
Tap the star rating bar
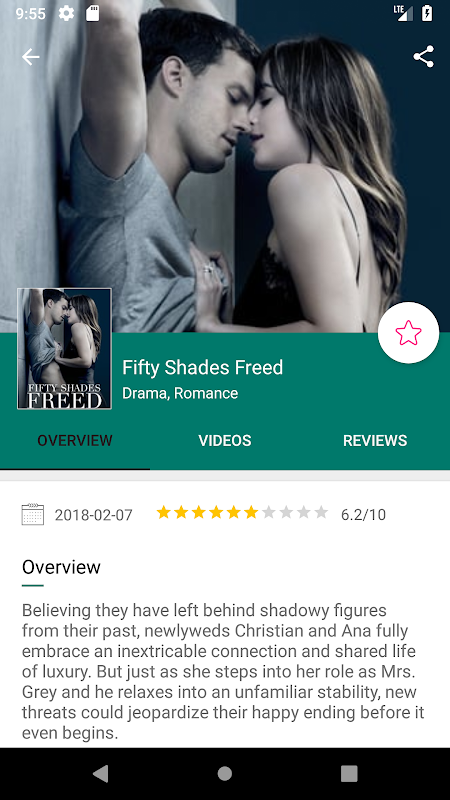[242, 512]
